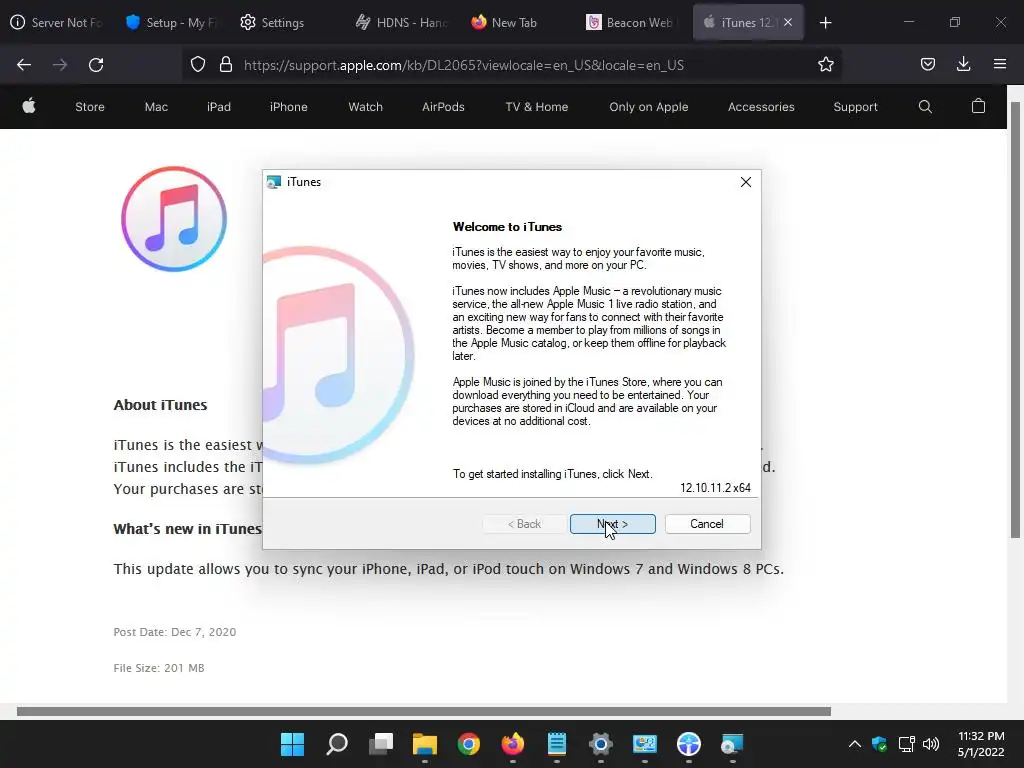The image size is (1024, 768).
Task: Open iPad in the Apple navigation bar
Action: tap(219, 107)
